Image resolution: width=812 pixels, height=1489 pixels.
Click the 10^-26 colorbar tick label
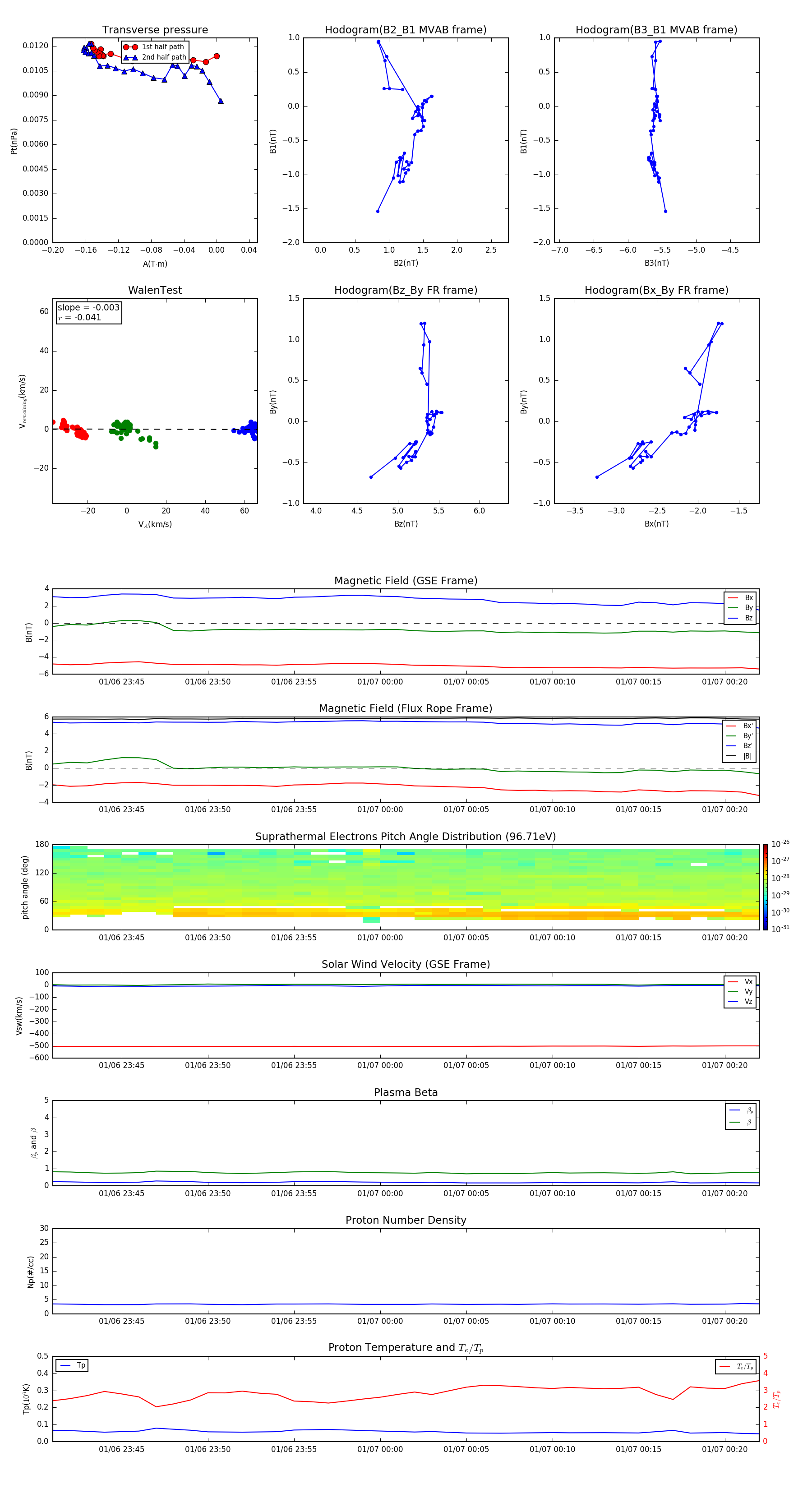(x=780, y=844)
